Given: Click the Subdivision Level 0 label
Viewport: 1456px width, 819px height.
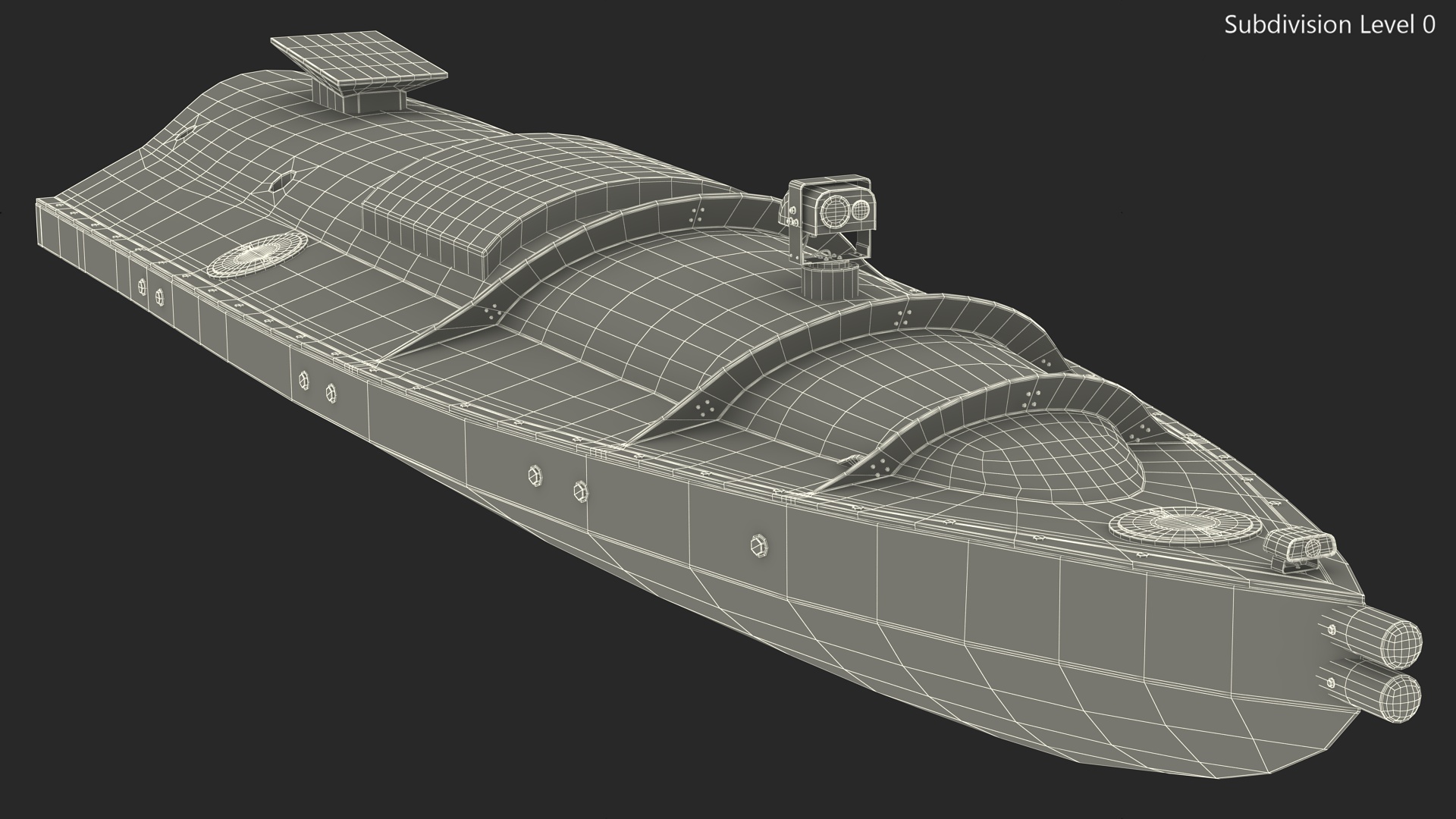Looking at the screenshot, I should click(x=1329, y=25).
